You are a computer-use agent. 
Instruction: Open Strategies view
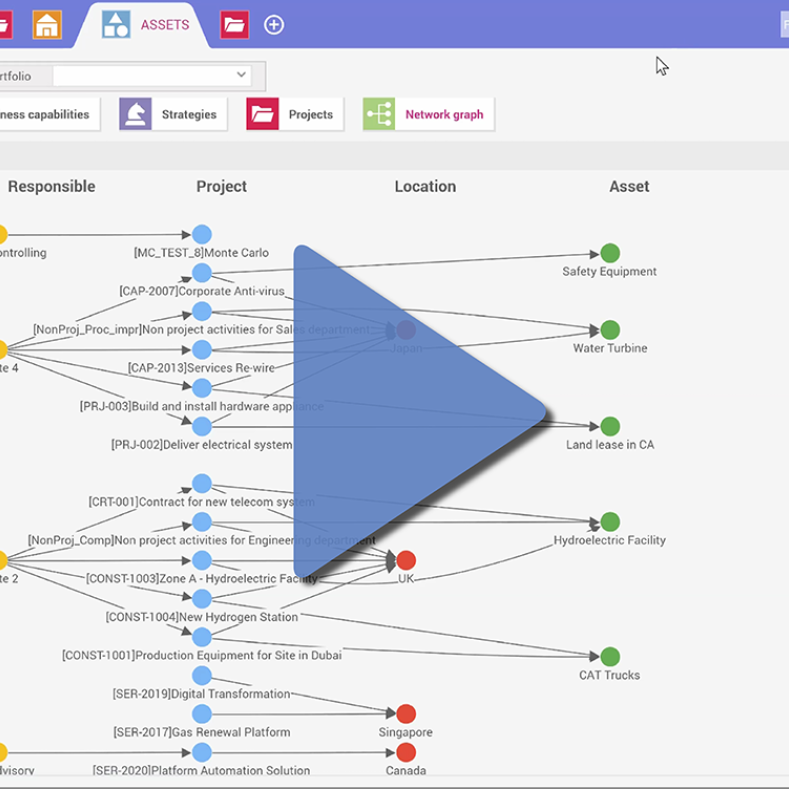(x=173, y=114)
